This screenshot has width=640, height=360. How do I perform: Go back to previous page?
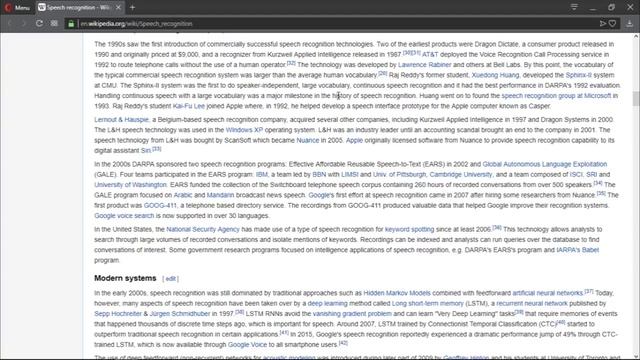coord(10,24)
